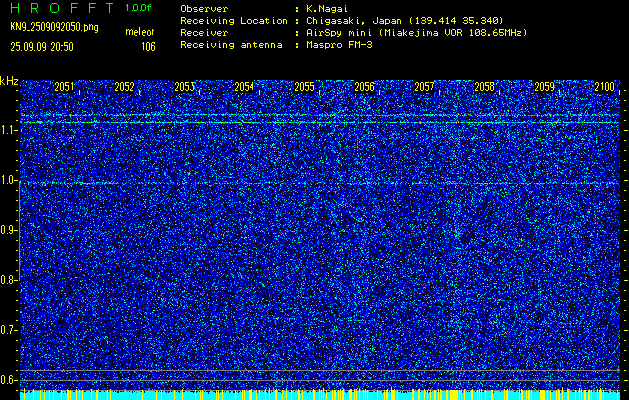Click the 2057 time marker
629x400 pixels.
pos(424,87)
